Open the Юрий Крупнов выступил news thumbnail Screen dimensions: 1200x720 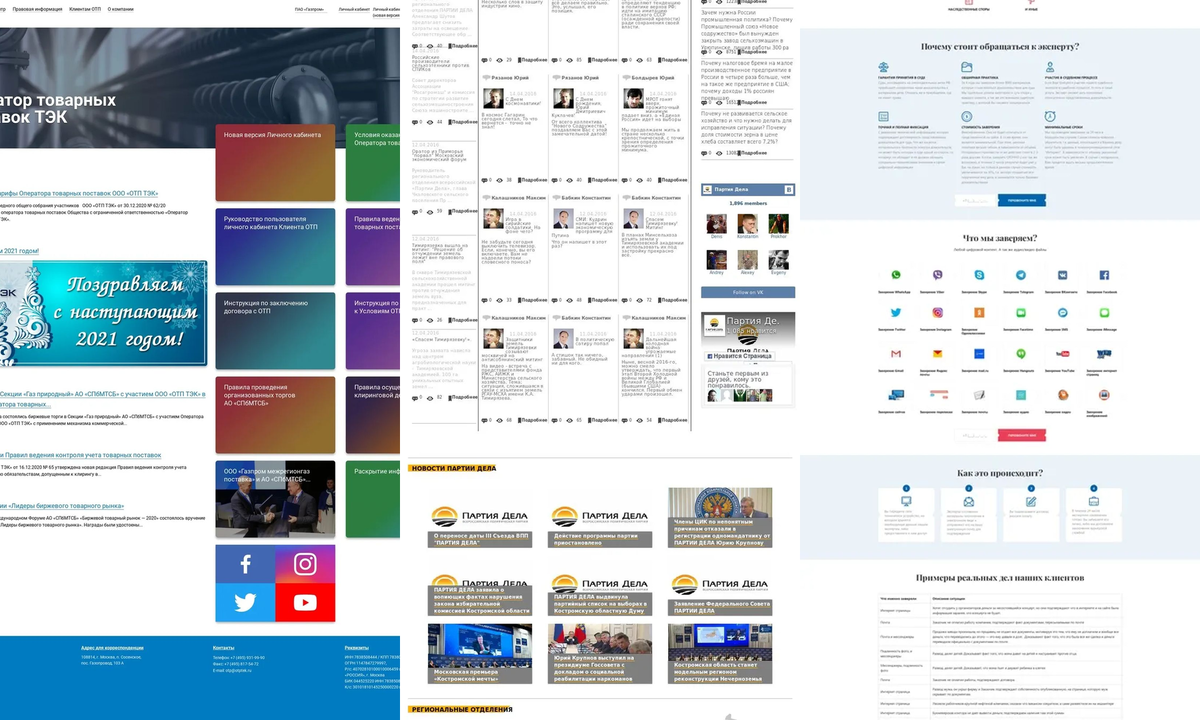tap(600, 654)
